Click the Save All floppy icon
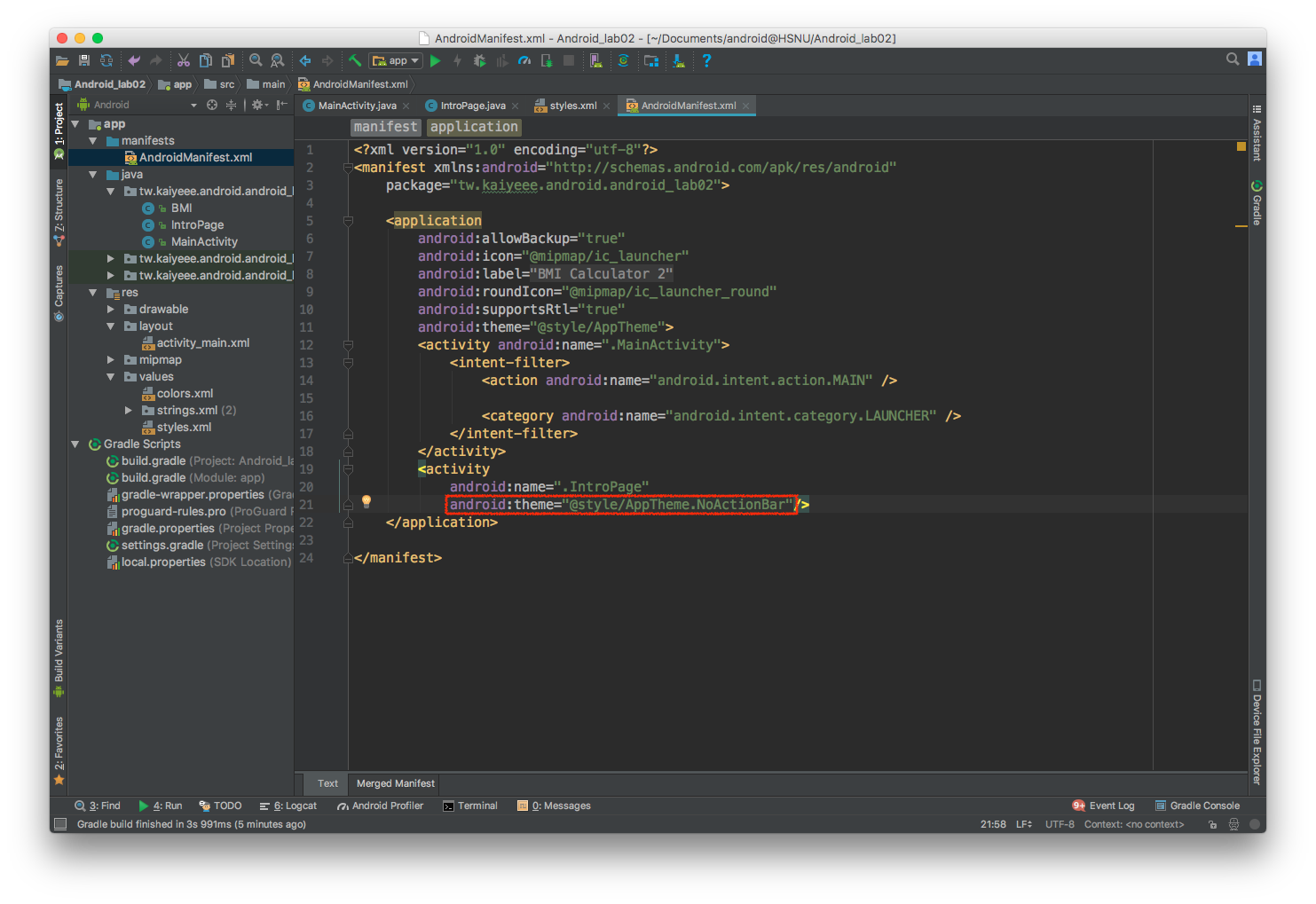This screenshot has height=904, width=1316. coord(84,60)
